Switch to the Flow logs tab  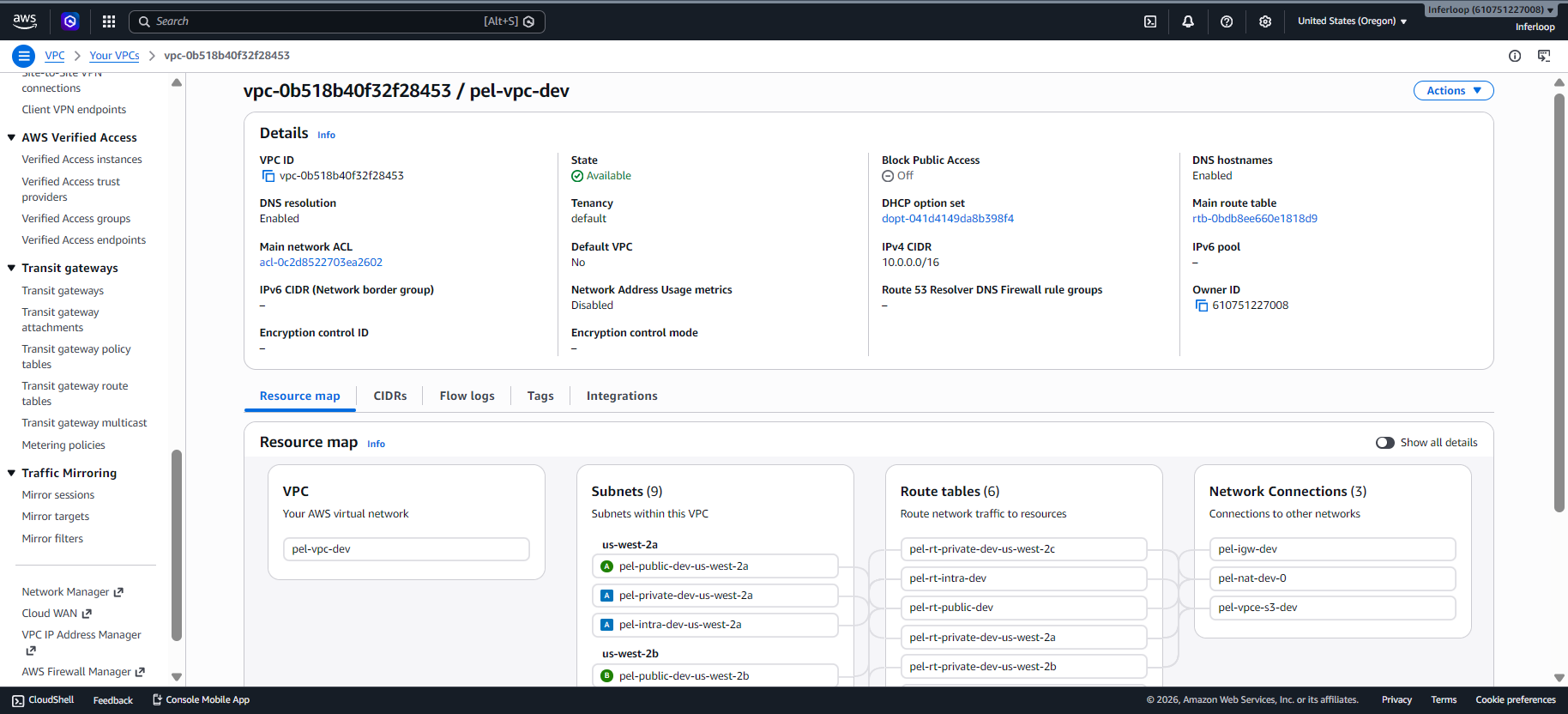click(467, 396)
